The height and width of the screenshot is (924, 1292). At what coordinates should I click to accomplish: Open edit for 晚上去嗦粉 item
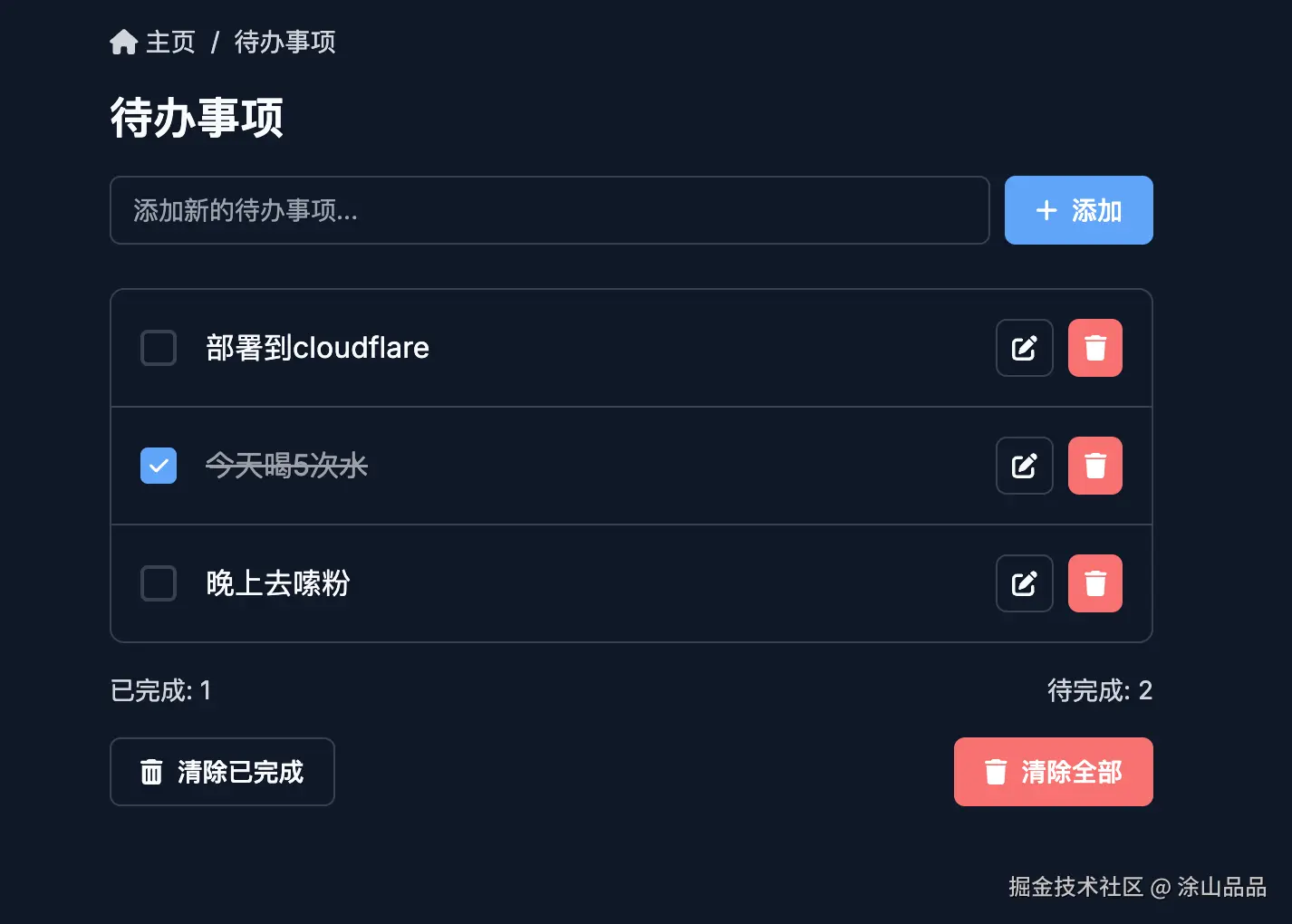click(x=1024, y=583)
